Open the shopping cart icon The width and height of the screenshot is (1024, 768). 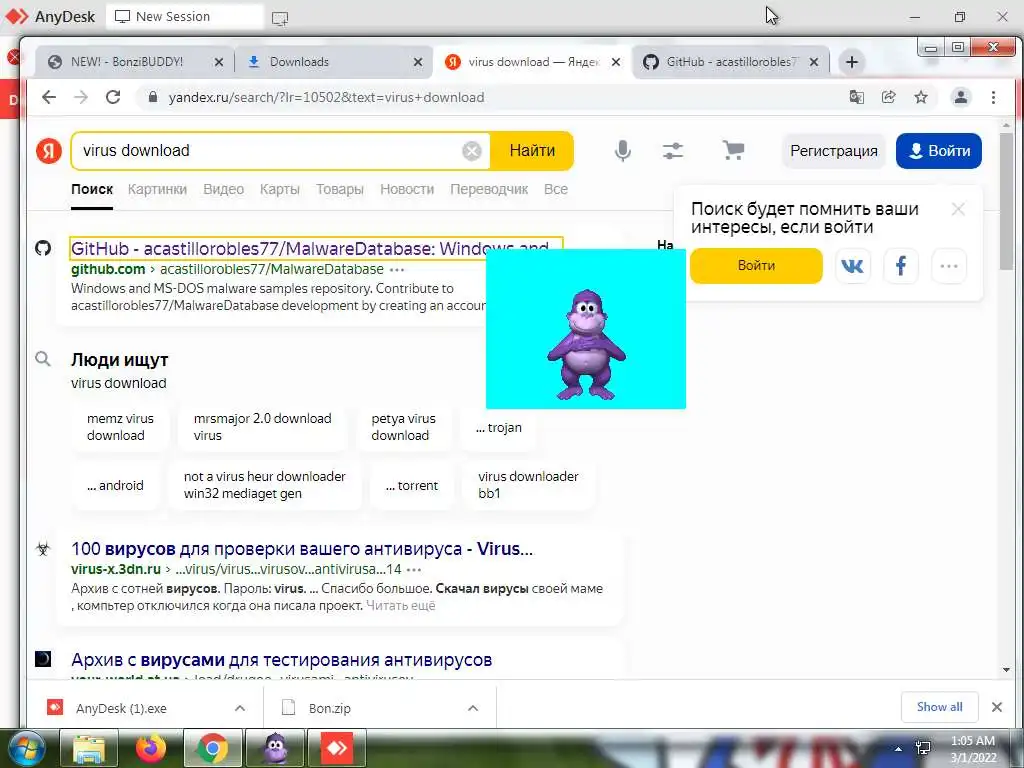point(733,151)
